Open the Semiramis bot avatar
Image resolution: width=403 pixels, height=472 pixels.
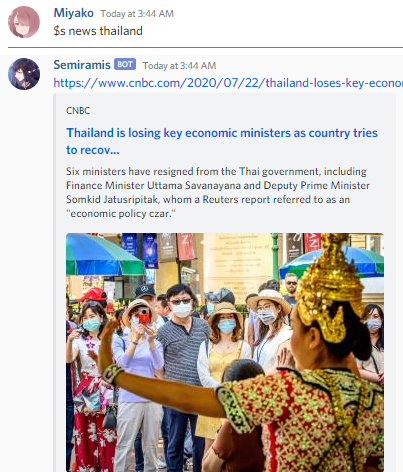click(x=24, y=74)
